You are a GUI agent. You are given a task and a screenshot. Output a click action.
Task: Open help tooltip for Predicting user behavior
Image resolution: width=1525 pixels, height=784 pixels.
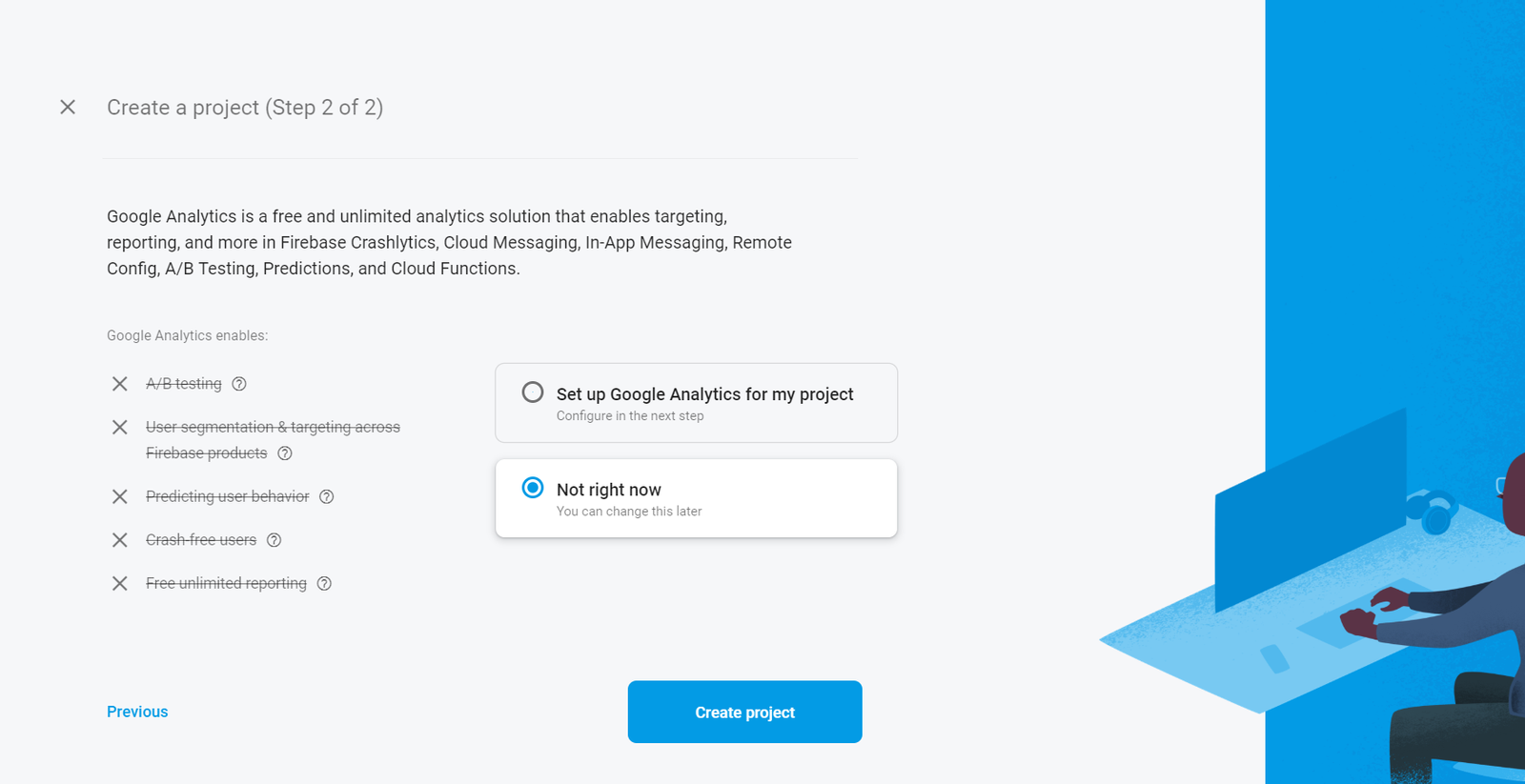pyautogui.click(x=327, y=496)
